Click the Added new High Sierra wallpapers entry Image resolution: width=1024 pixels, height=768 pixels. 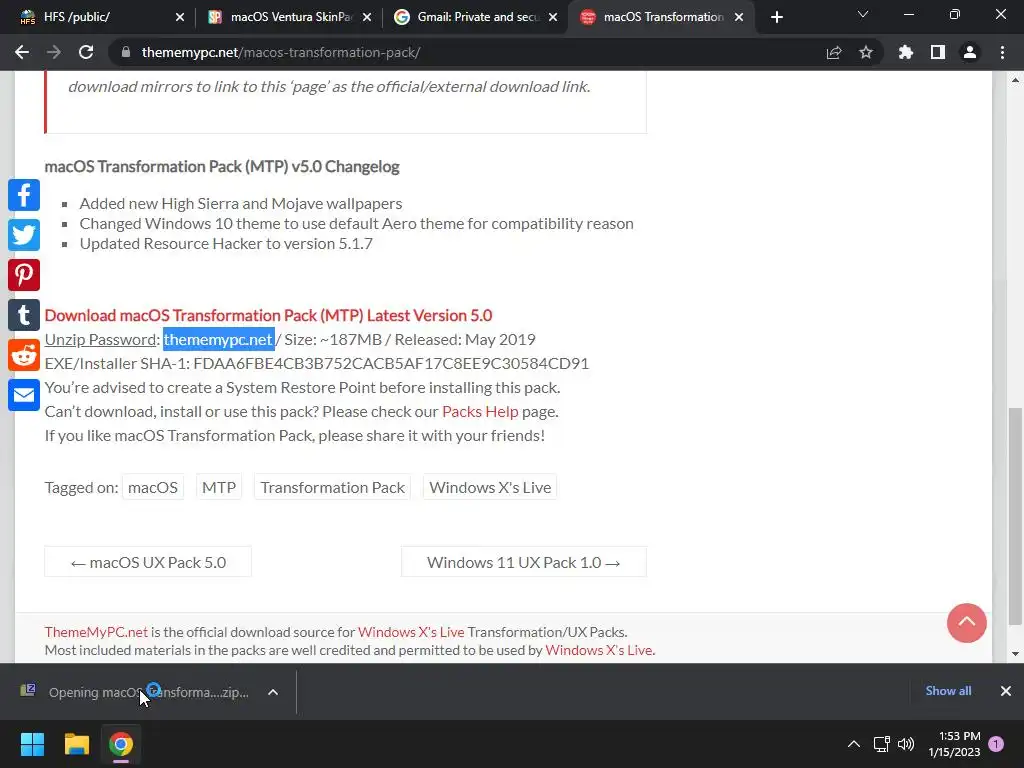coord(241,204)
